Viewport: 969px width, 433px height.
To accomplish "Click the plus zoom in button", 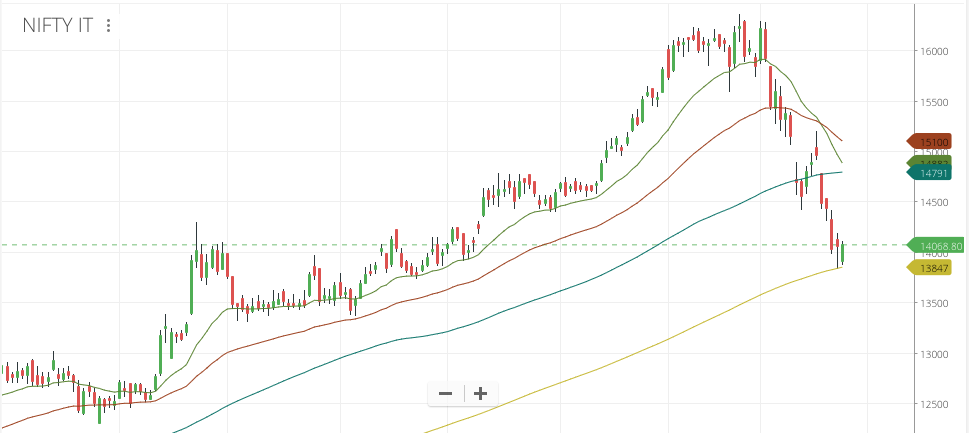I will pyautogui.click(x=480, y=393).
